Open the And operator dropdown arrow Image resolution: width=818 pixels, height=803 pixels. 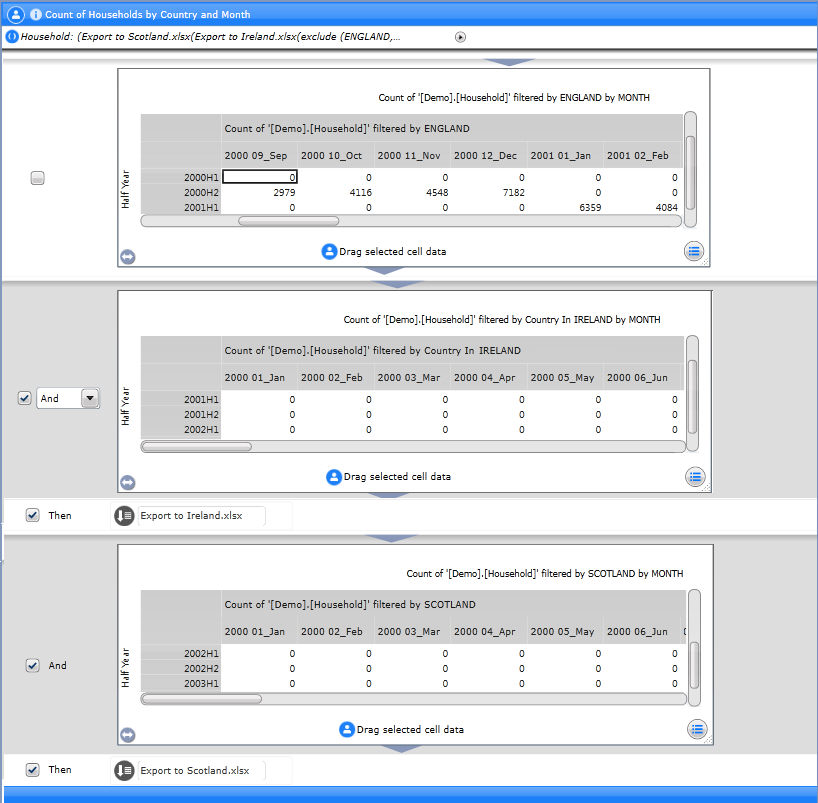tap(90, 398)
